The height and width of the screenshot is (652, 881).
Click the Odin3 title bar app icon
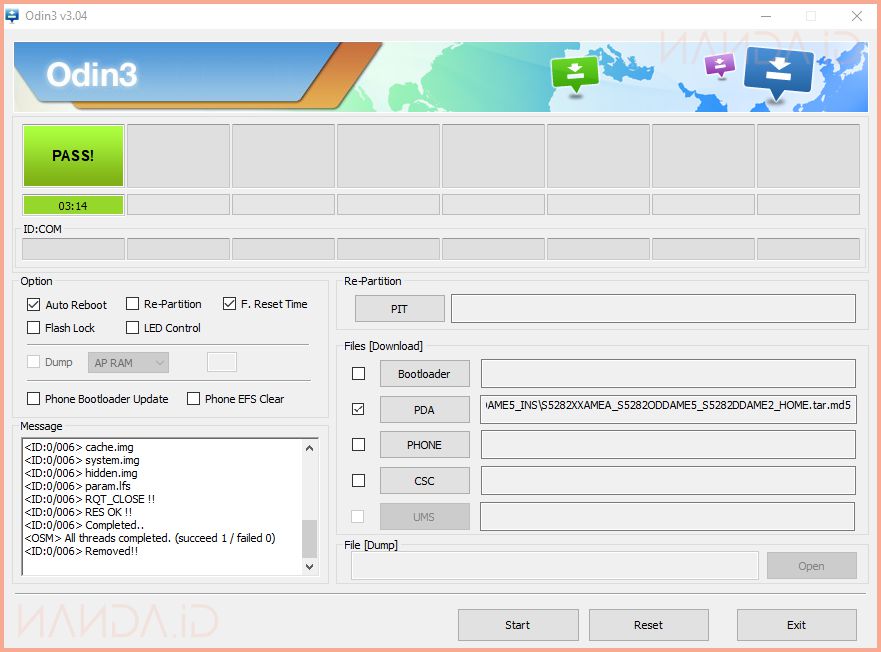pyautogui.click(x=12, y=15)
